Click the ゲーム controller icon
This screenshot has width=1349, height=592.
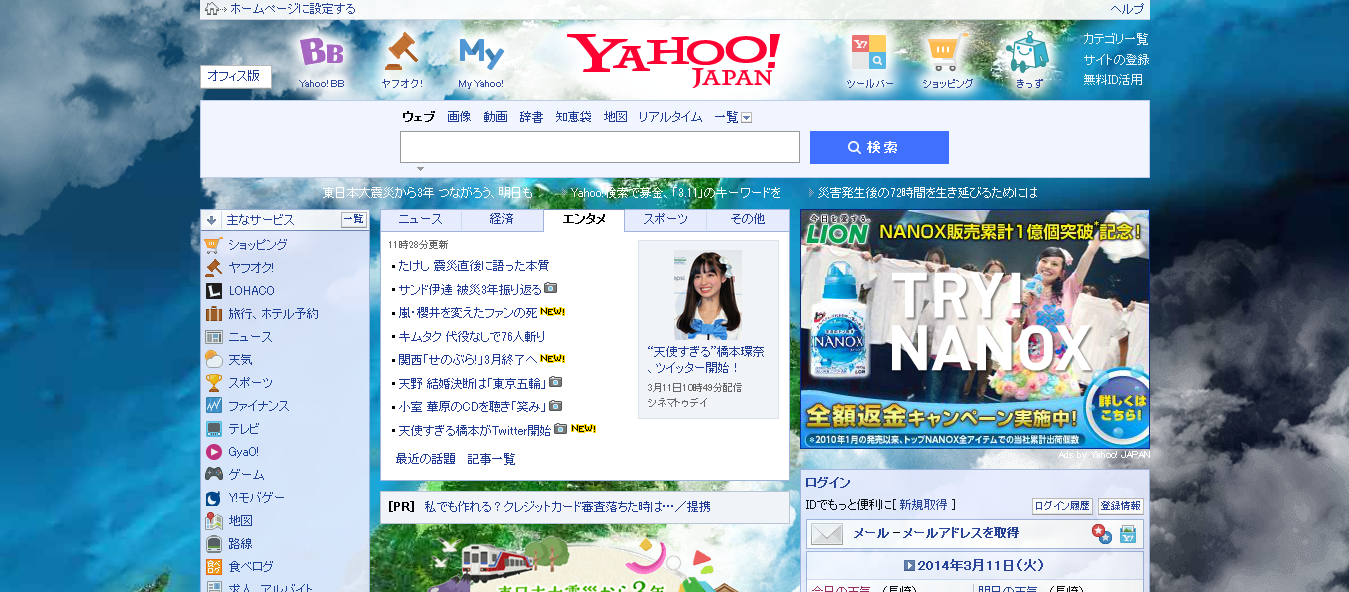point(213,475)
